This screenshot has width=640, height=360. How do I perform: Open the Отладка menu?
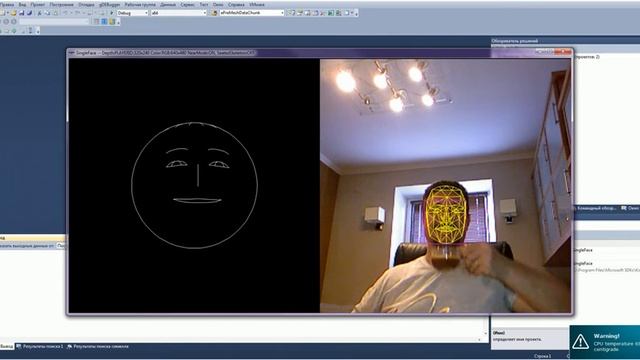point(86,4)
